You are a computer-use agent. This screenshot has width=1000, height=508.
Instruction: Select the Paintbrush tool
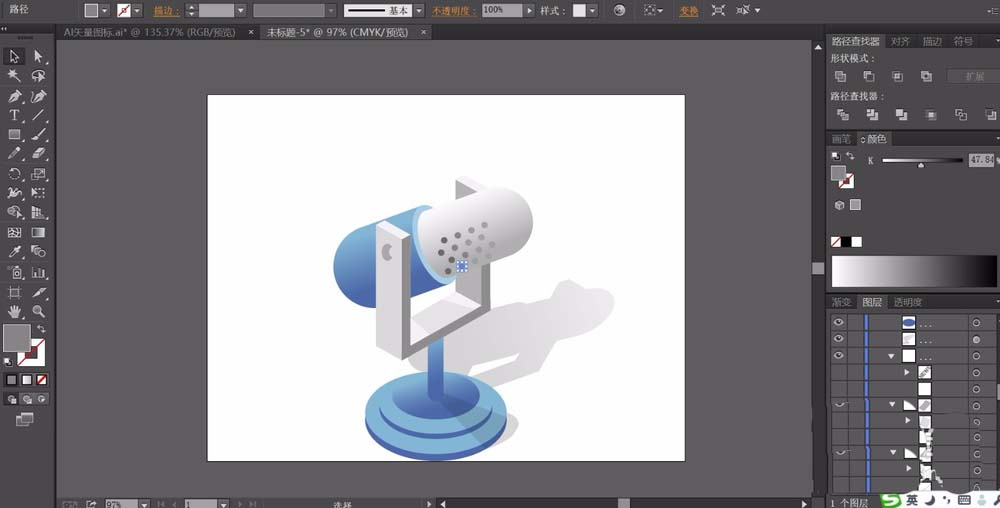38,134
